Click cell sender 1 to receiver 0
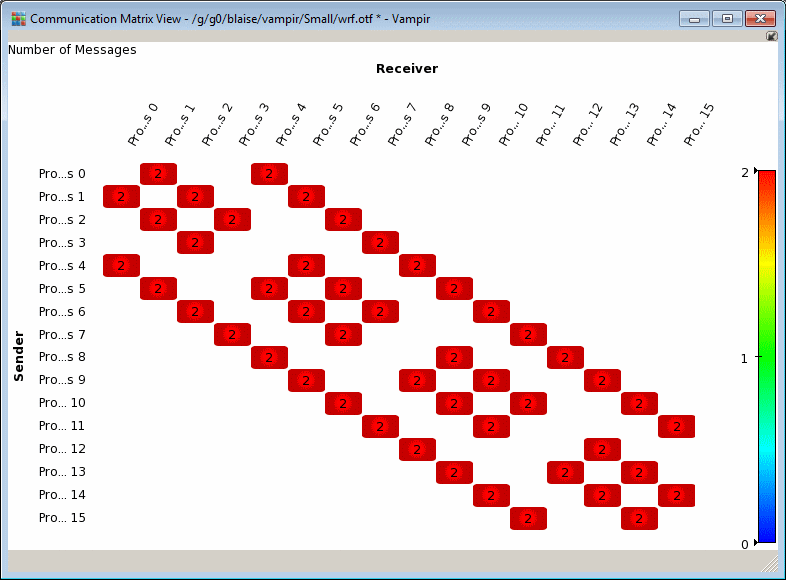The height and width of the screenshot is (580, 786). point(121,197)
